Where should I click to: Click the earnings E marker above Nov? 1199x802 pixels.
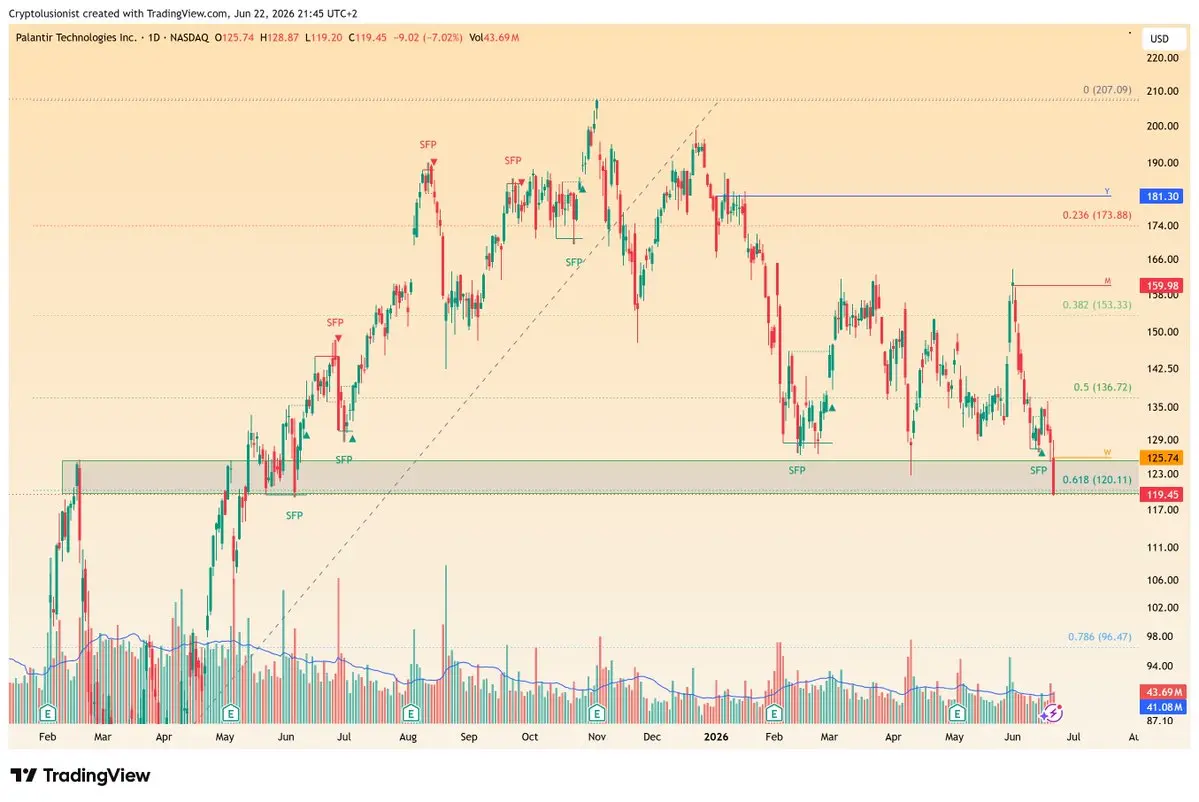[596, 713]
